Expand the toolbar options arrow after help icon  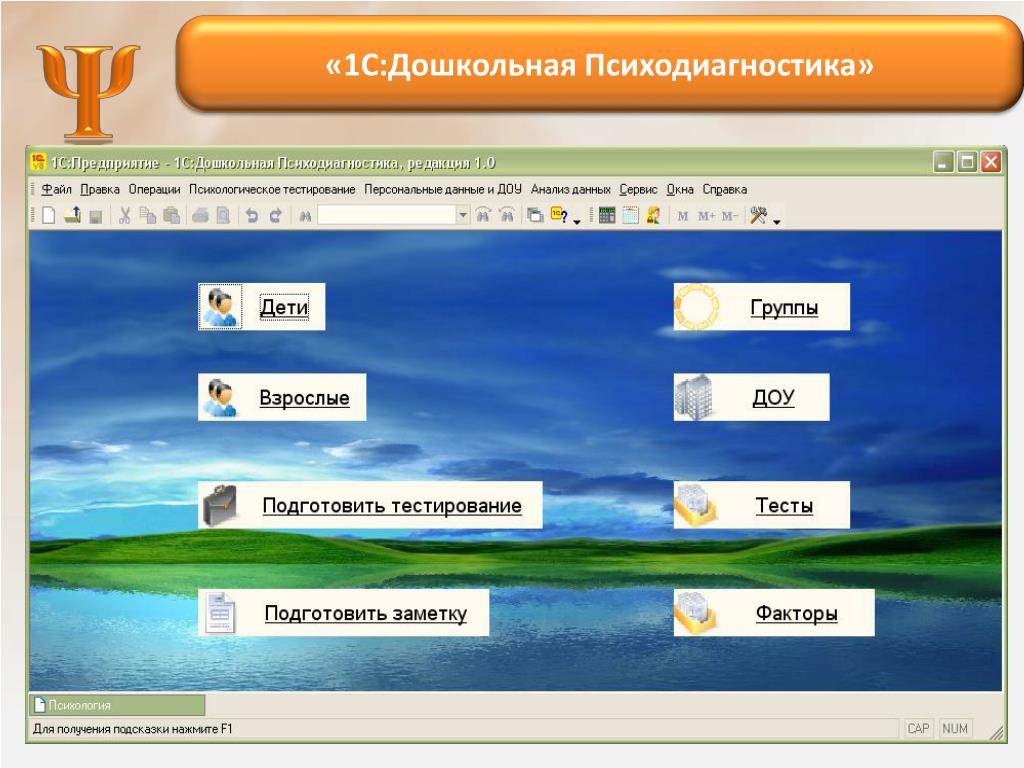pos(577,222)
